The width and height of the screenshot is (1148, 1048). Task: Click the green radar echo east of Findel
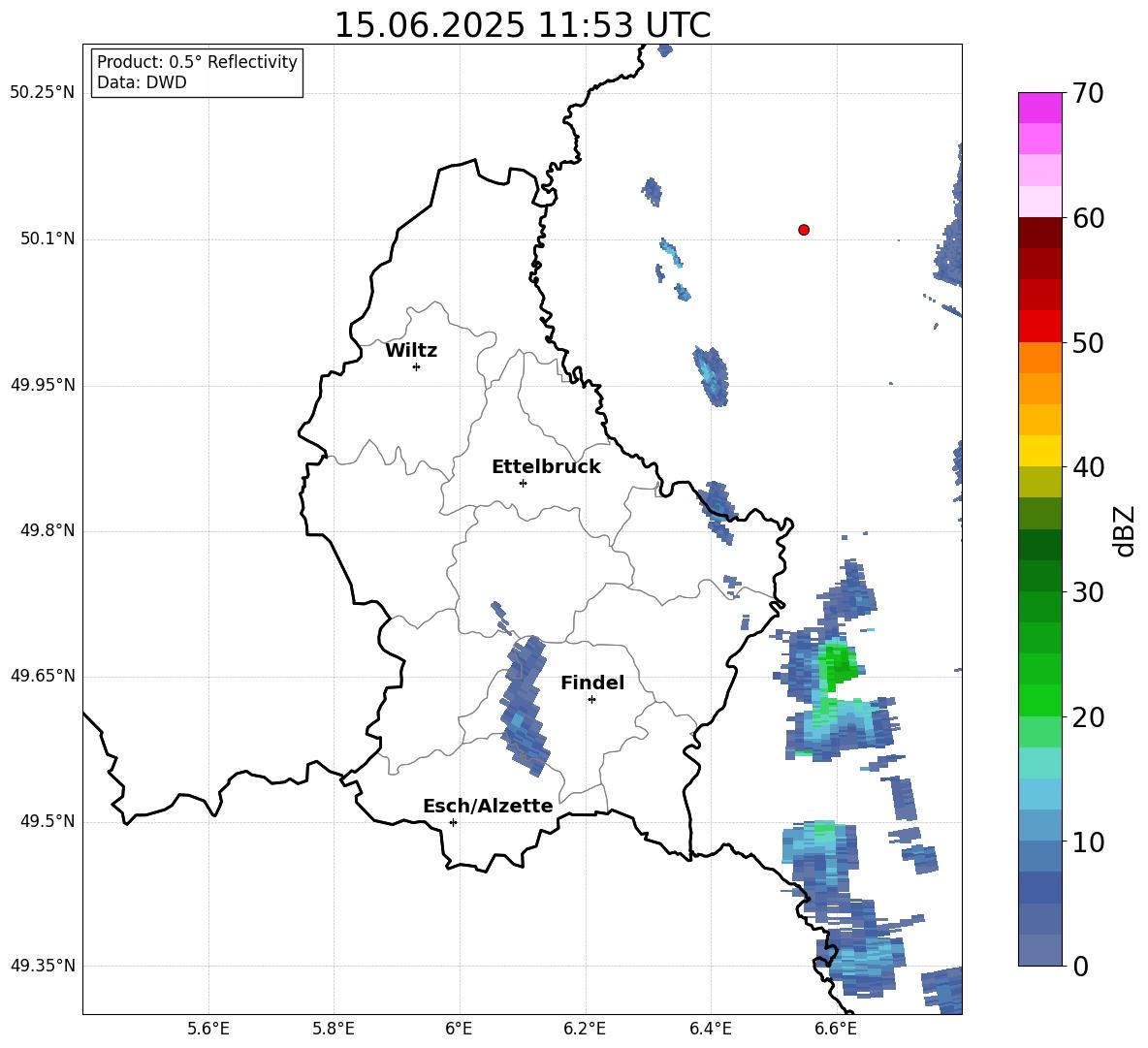click(838, 664)
